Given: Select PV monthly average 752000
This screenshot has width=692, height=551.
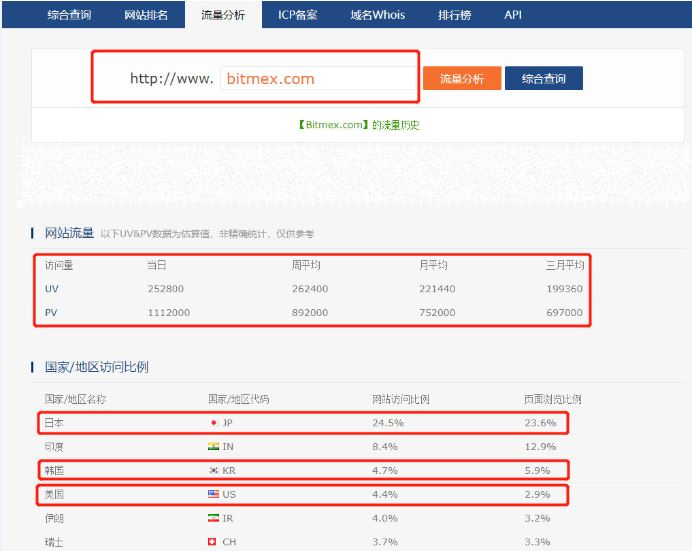Looking at the screenshot, I should (437, 313).
